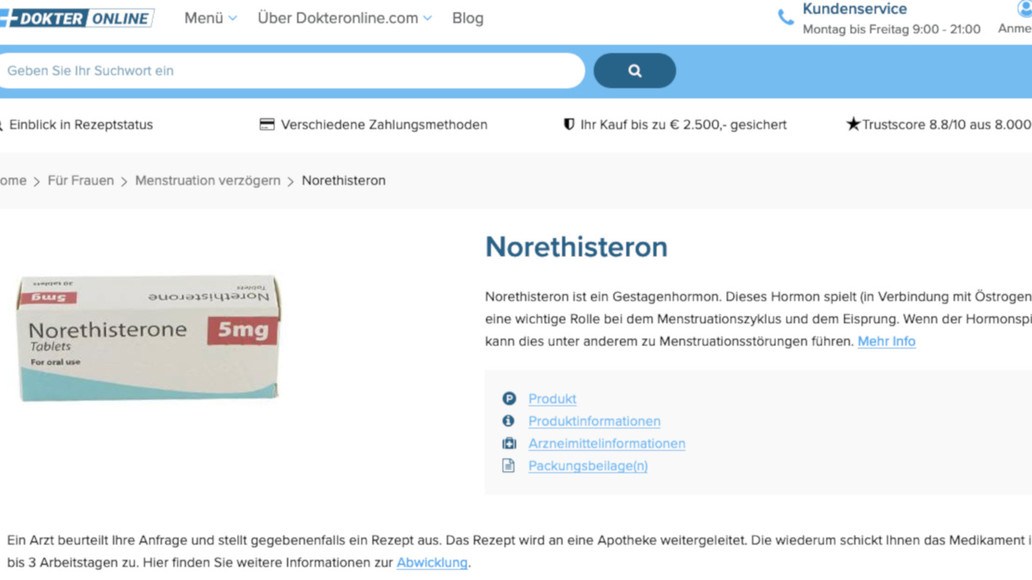Click the Dokter Online logo
This screenshot has height=580, width=1032.
(77, 18)
